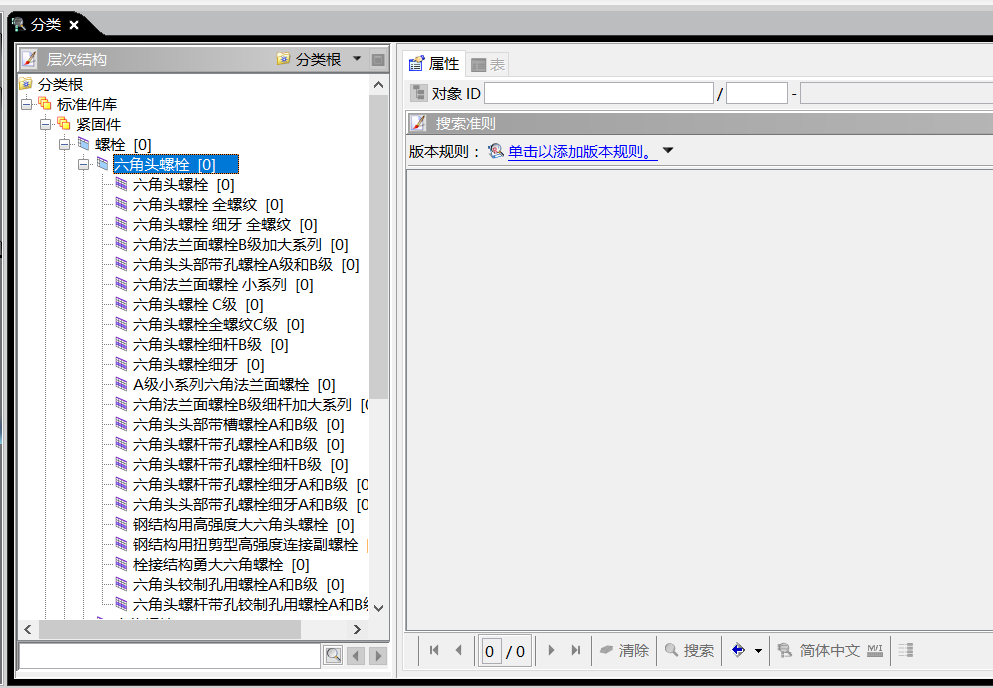Select 六角头螺栓 细牙 全螺纹 [0]
This screenshot has width=993, height=688.
(x=225, y=225)
